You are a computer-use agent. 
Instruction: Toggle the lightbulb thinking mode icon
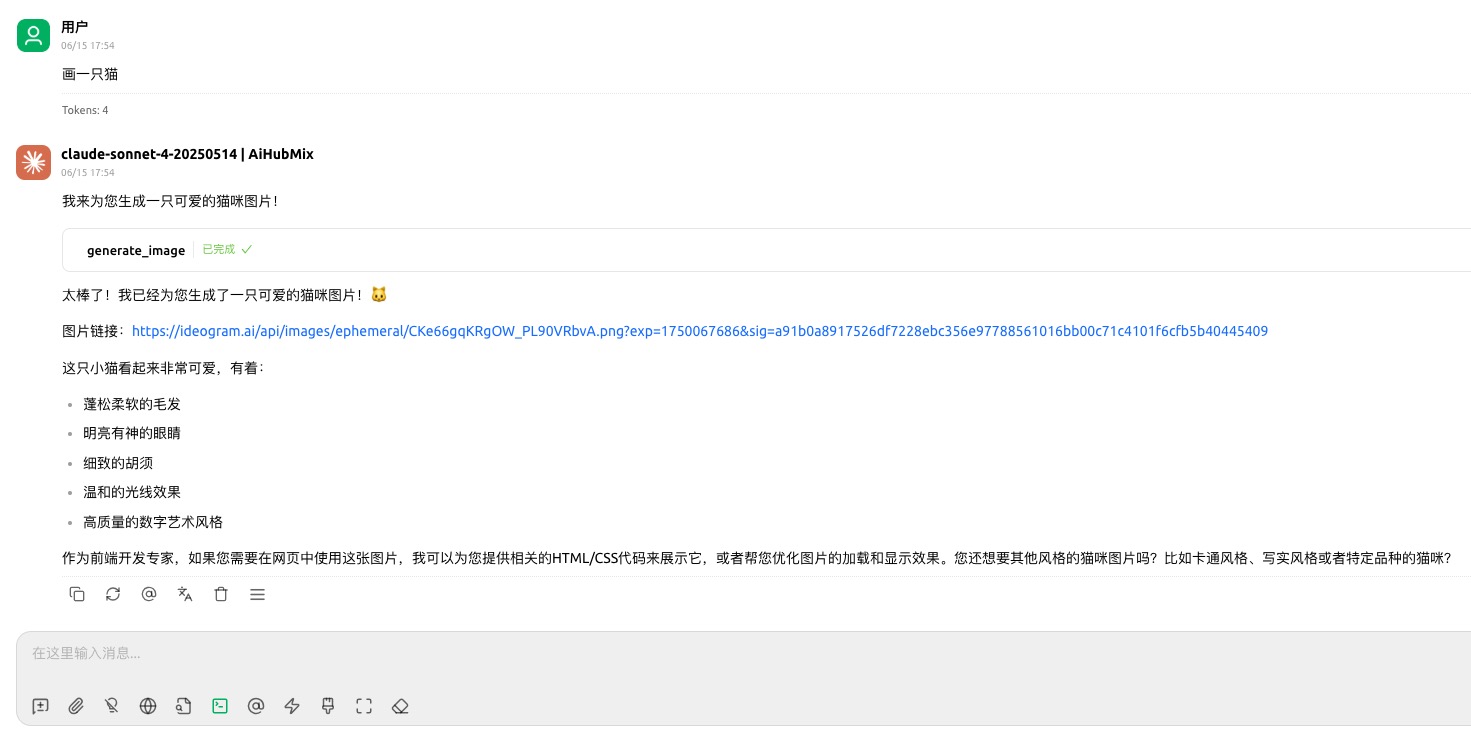pyautogui.click(x=112, y=706)
